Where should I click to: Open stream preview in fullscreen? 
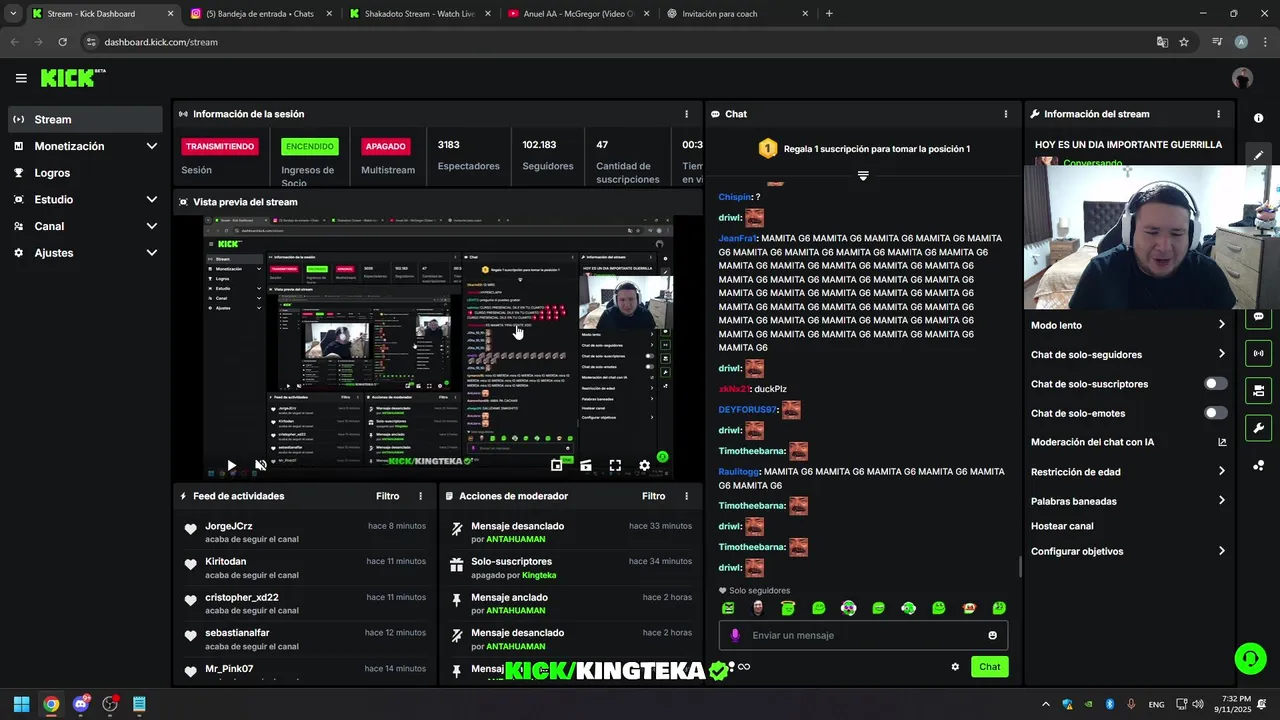coord(615,465)
